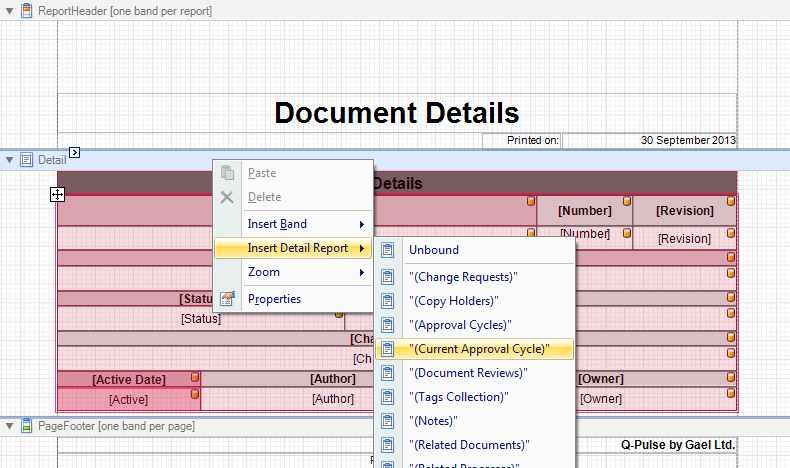Screen dimensions: 790x468
Task: Click the icon beside "(Copy Holders)"
Action: click(387, 301)
